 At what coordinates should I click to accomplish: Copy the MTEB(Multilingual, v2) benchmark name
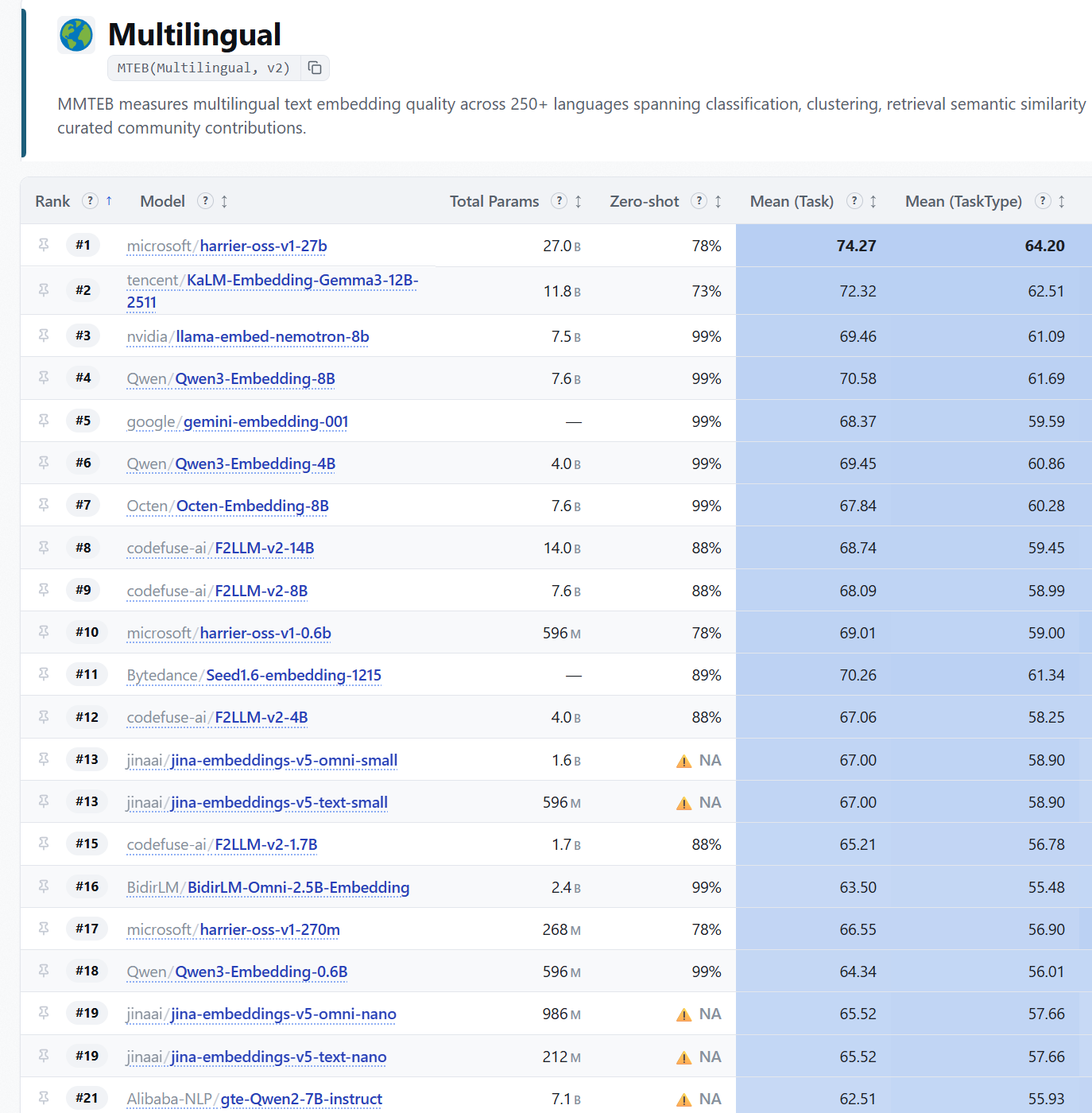click(x=315, y=68)
